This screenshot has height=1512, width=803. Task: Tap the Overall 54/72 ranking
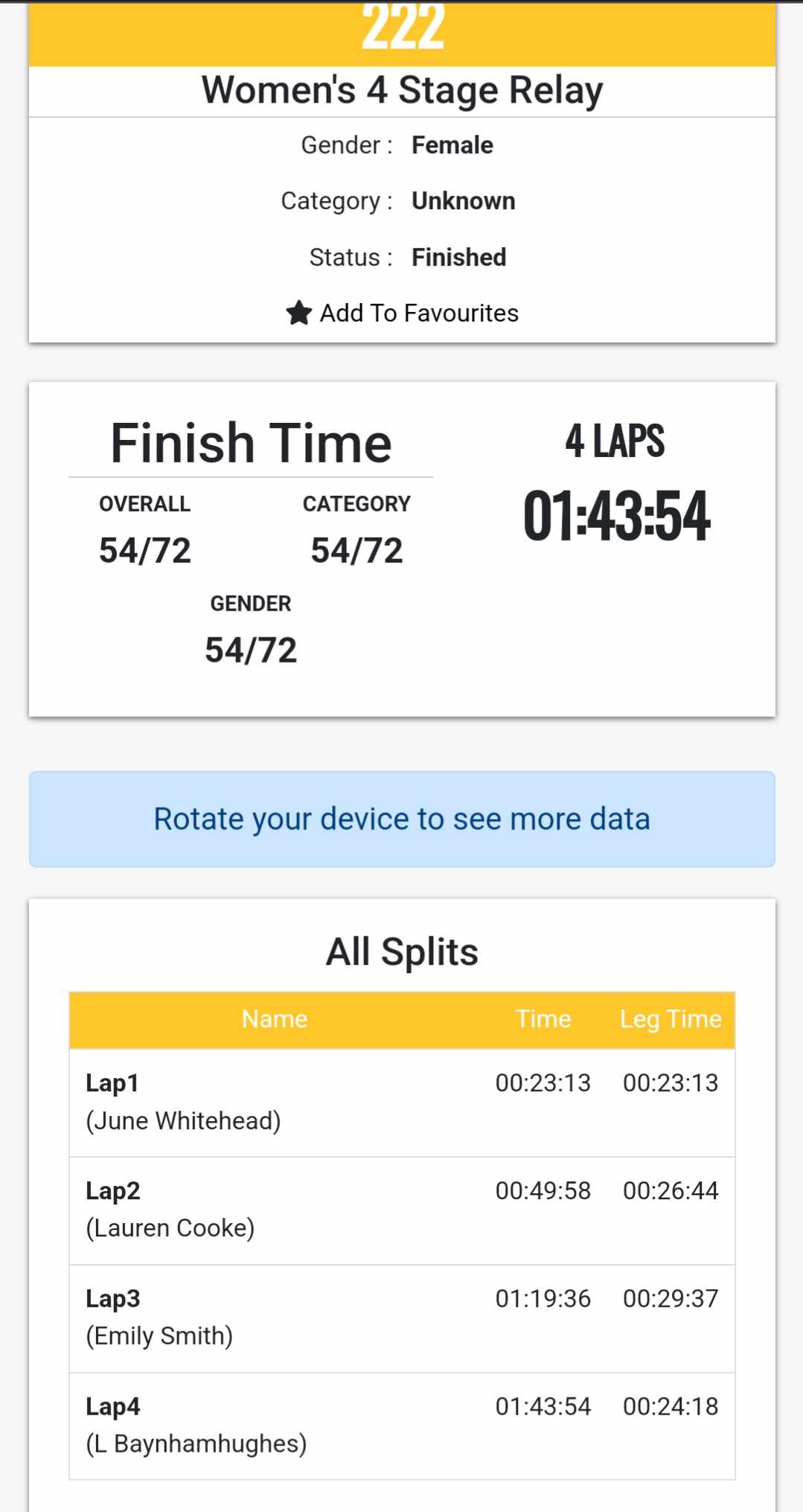[145, 551]
